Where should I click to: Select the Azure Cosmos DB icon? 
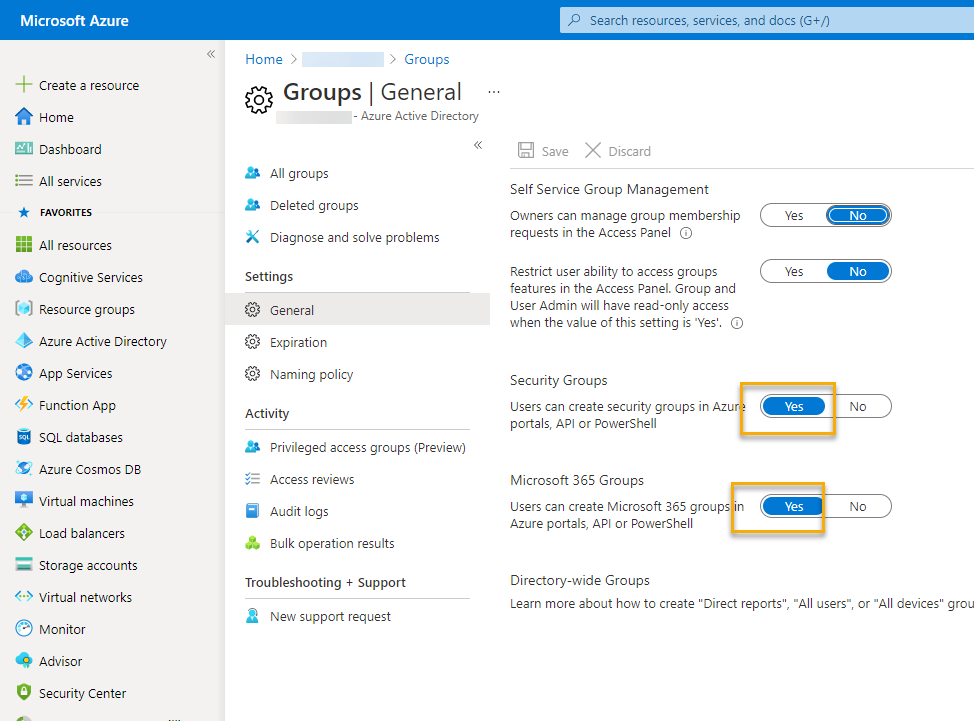(x=24, y=469)
